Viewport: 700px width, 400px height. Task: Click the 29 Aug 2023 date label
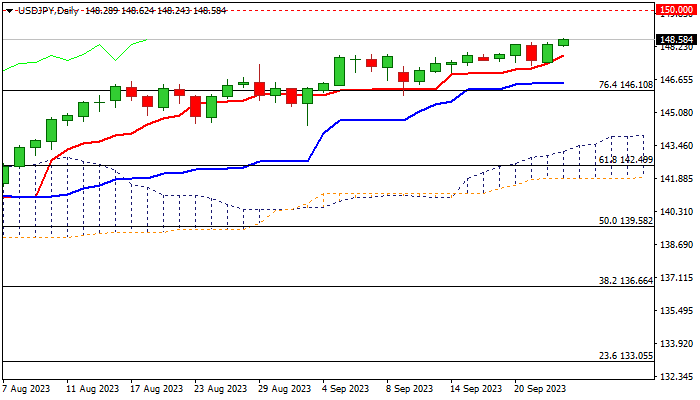click(285, 388)
